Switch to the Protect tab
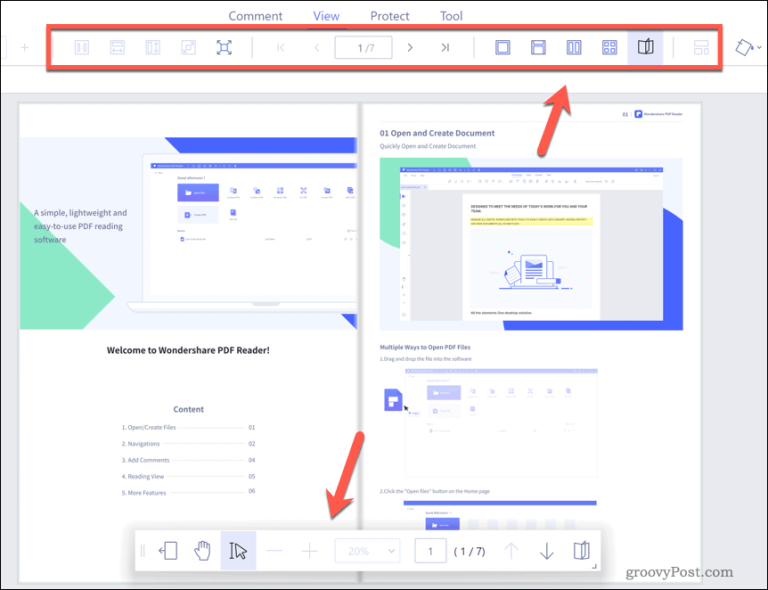Viewport: 768px width, 590px height. click(390, 16)
